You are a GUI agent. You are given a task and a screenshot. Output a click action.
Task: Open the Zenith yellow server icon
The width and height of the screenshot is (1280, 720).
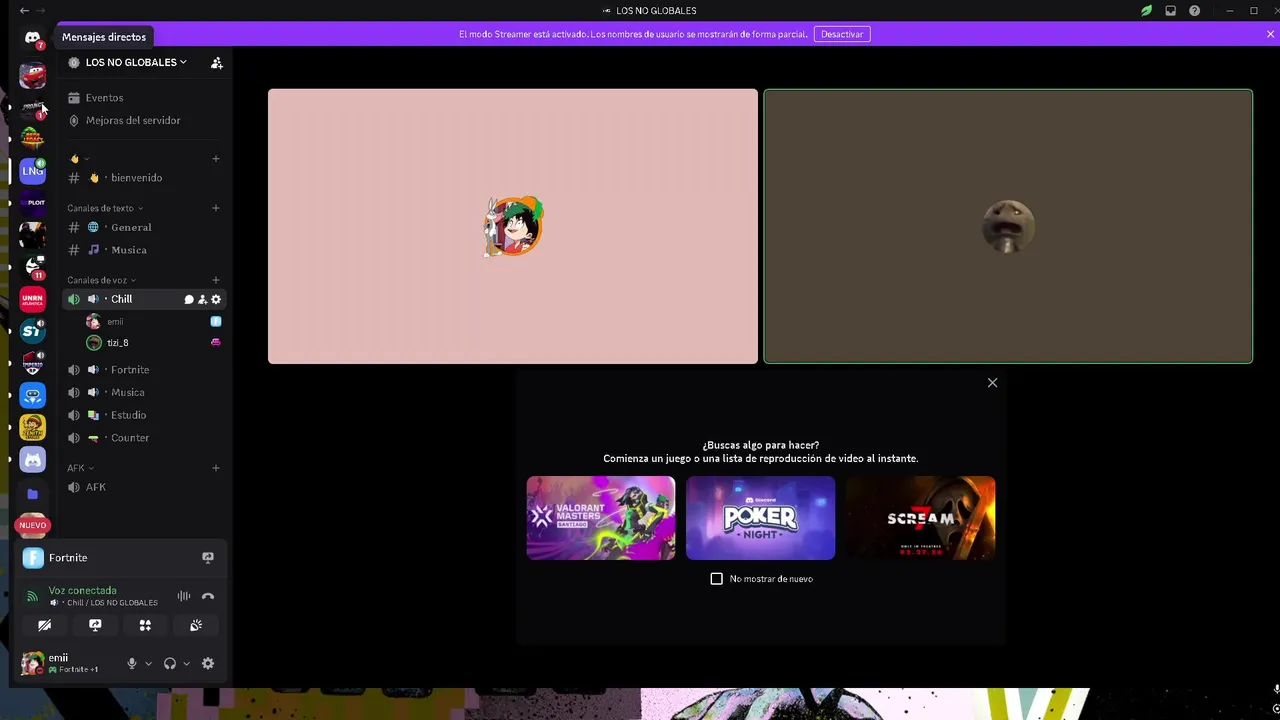32,427
